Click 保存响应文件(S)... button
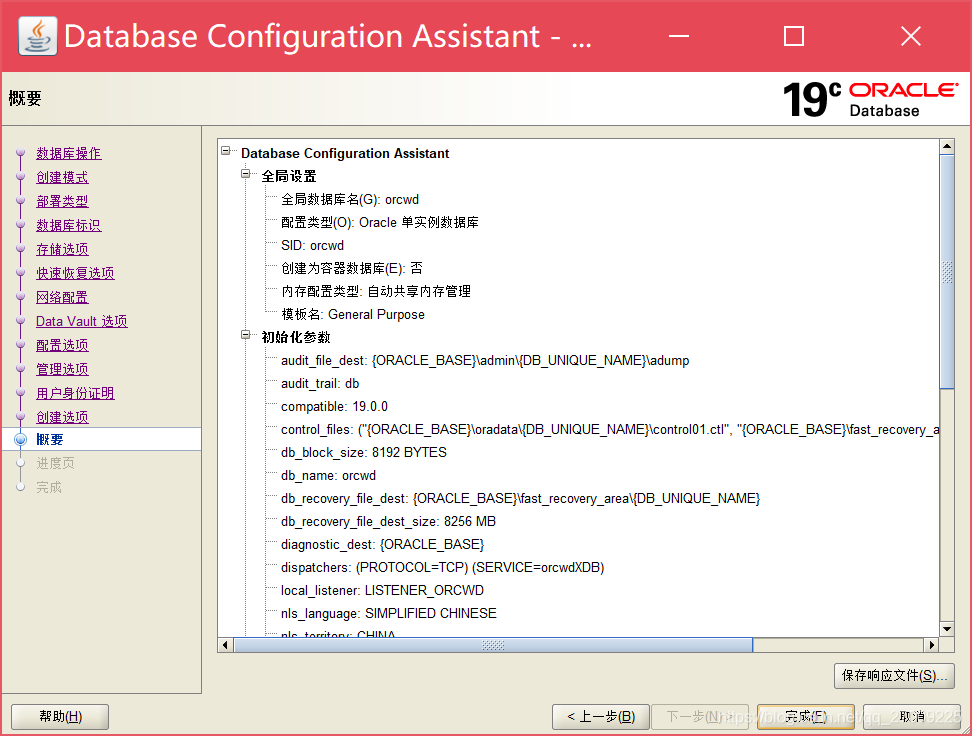 coord(894,676)
